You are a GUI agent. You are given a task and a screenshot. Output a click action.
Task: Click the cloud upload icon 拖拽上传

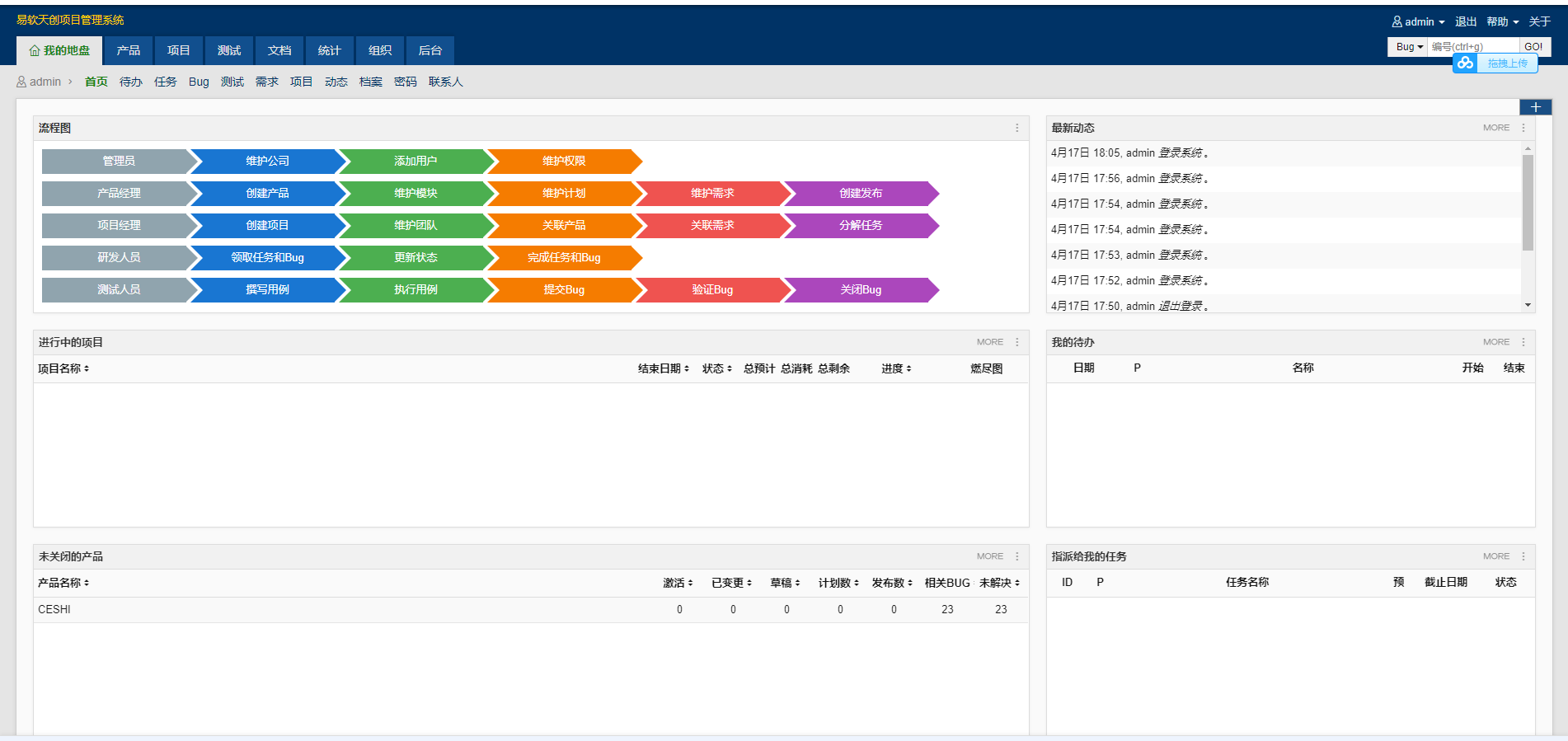(x=1465, y=63)
